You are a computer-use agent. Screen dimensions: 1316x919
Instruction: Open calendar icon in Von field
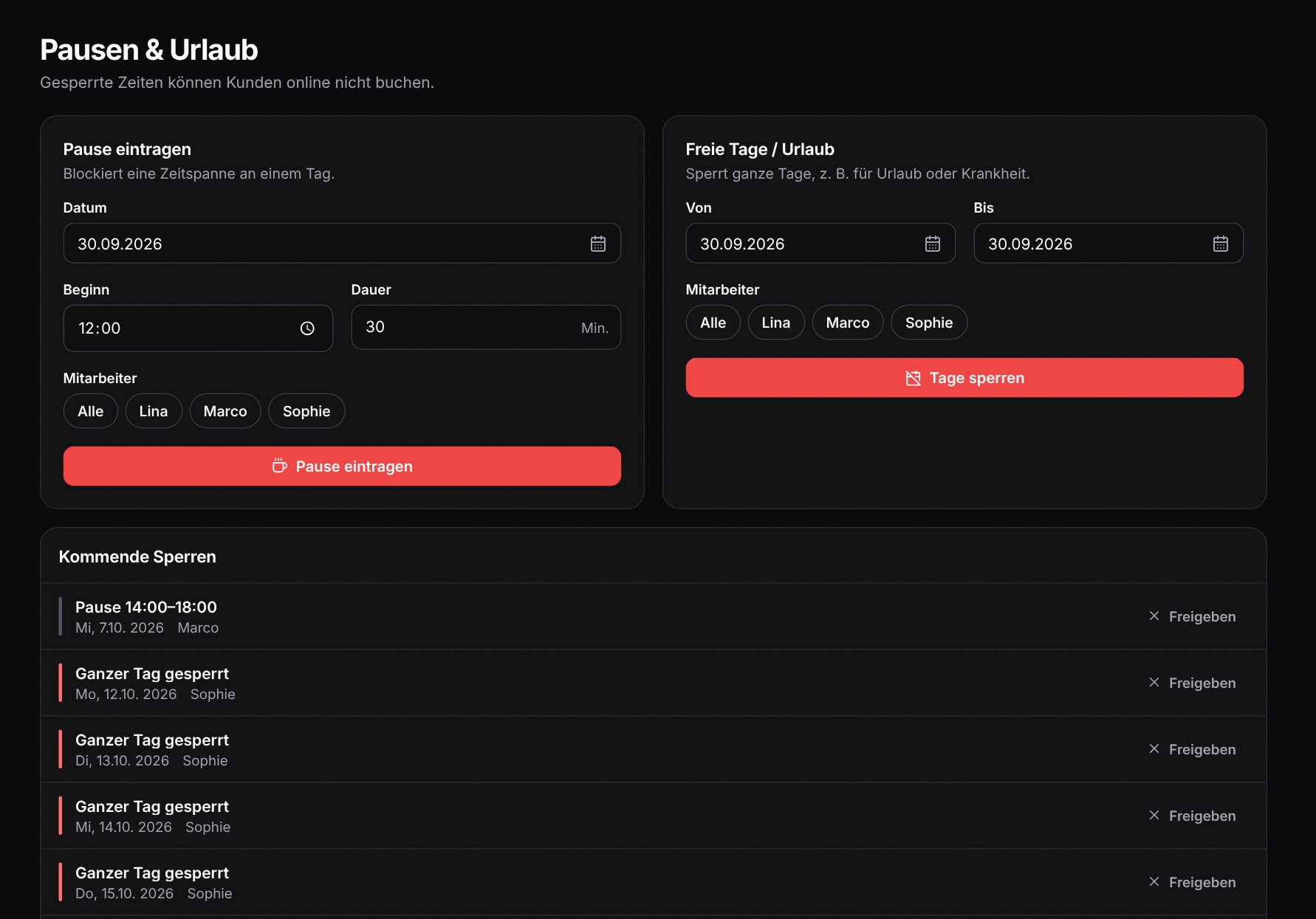click(932, 244)
